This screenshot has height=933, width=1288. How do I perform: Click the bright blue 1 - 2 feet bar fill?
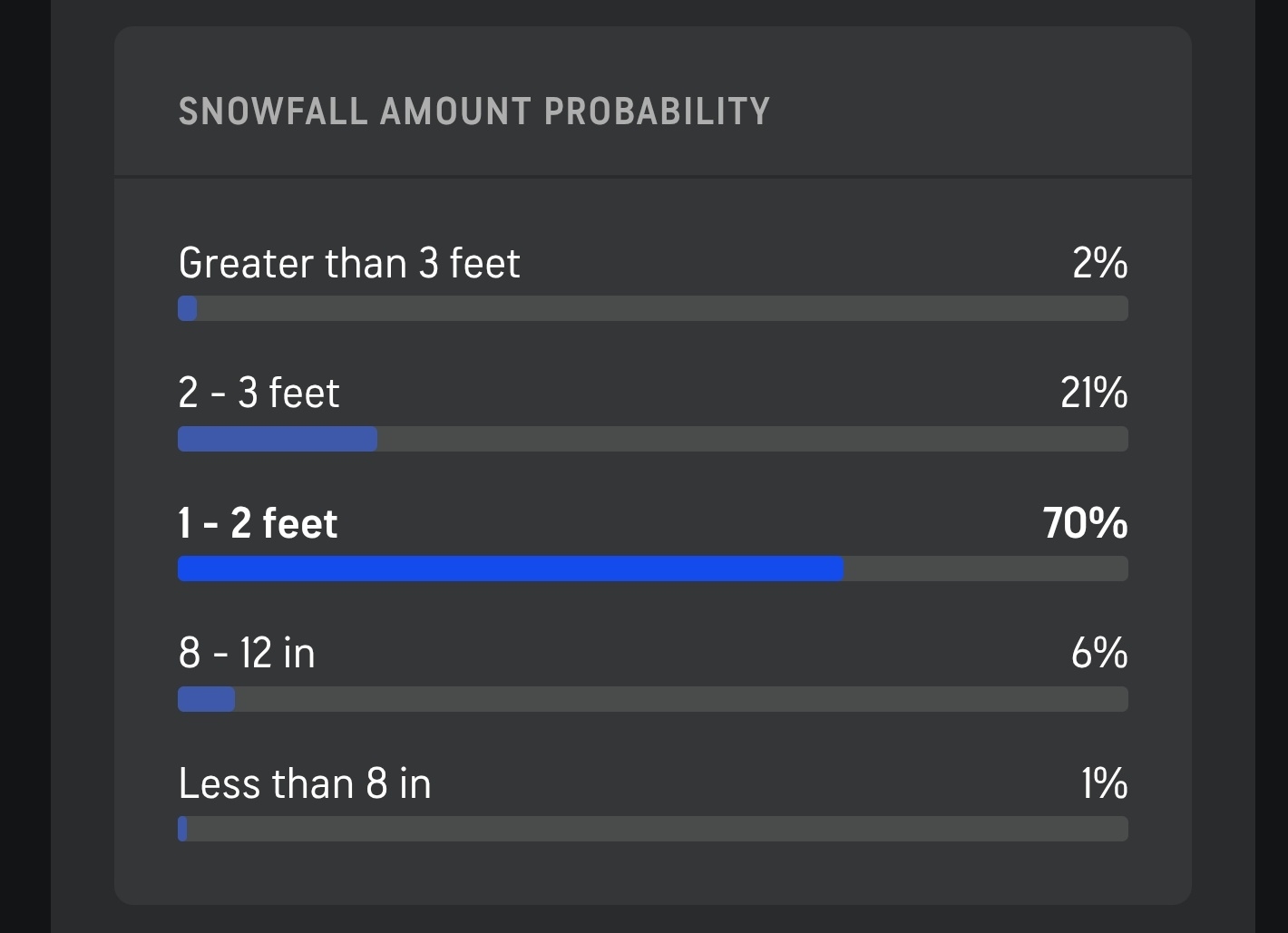tap(511, 569)
